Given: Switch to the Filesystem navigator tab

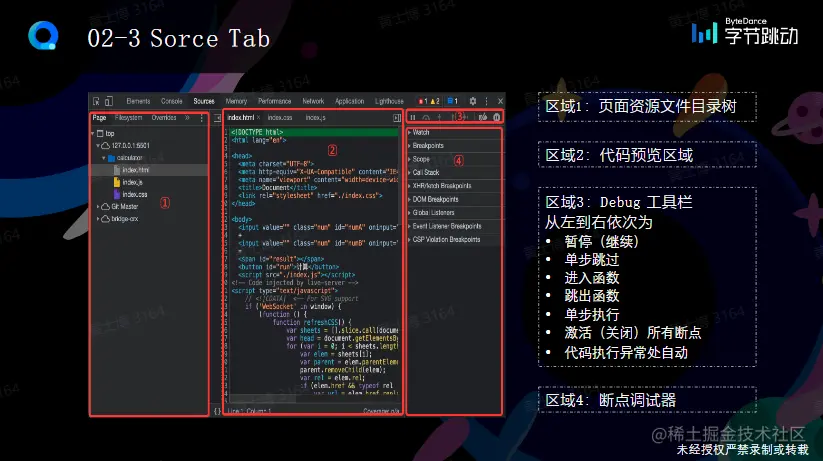Looking at the screenshot, I should click(x=129, y=118).
